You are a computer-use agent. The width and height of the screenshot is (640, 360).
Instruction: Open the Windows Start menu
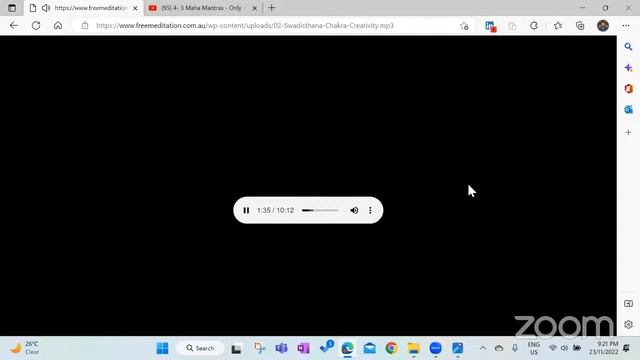(x=162, y=348)
